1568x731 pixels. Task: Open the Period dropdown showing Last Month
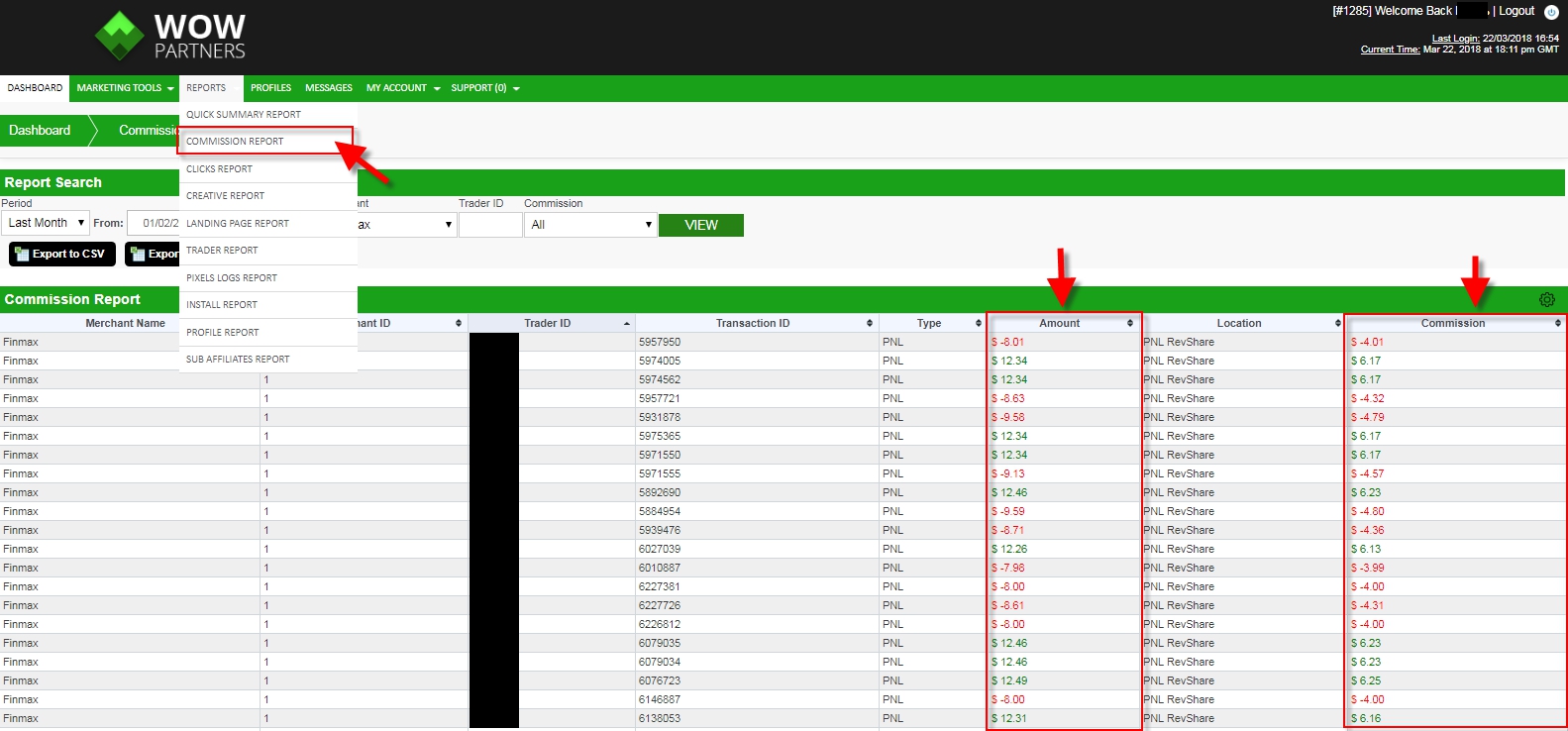pyautogui.click(x=46, y=223)
